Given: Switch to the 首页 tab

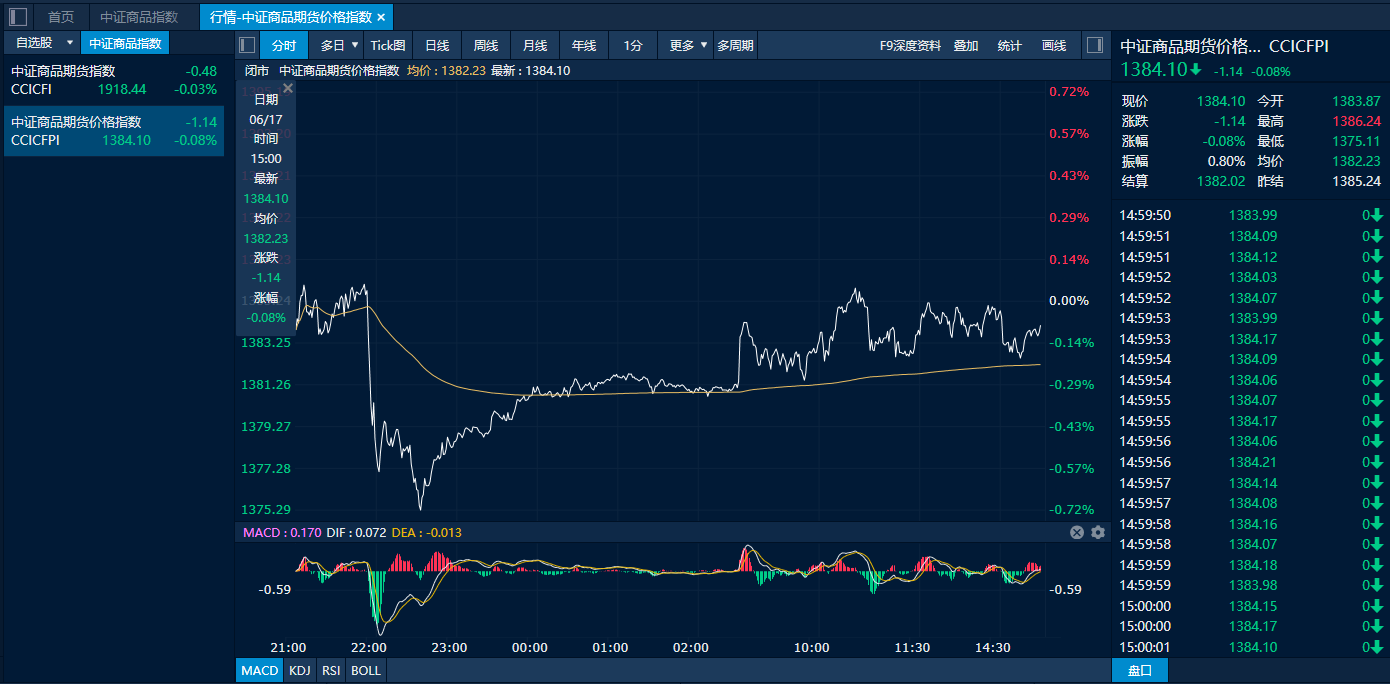Looking at the screenshot, I should (x=61, y=17).
